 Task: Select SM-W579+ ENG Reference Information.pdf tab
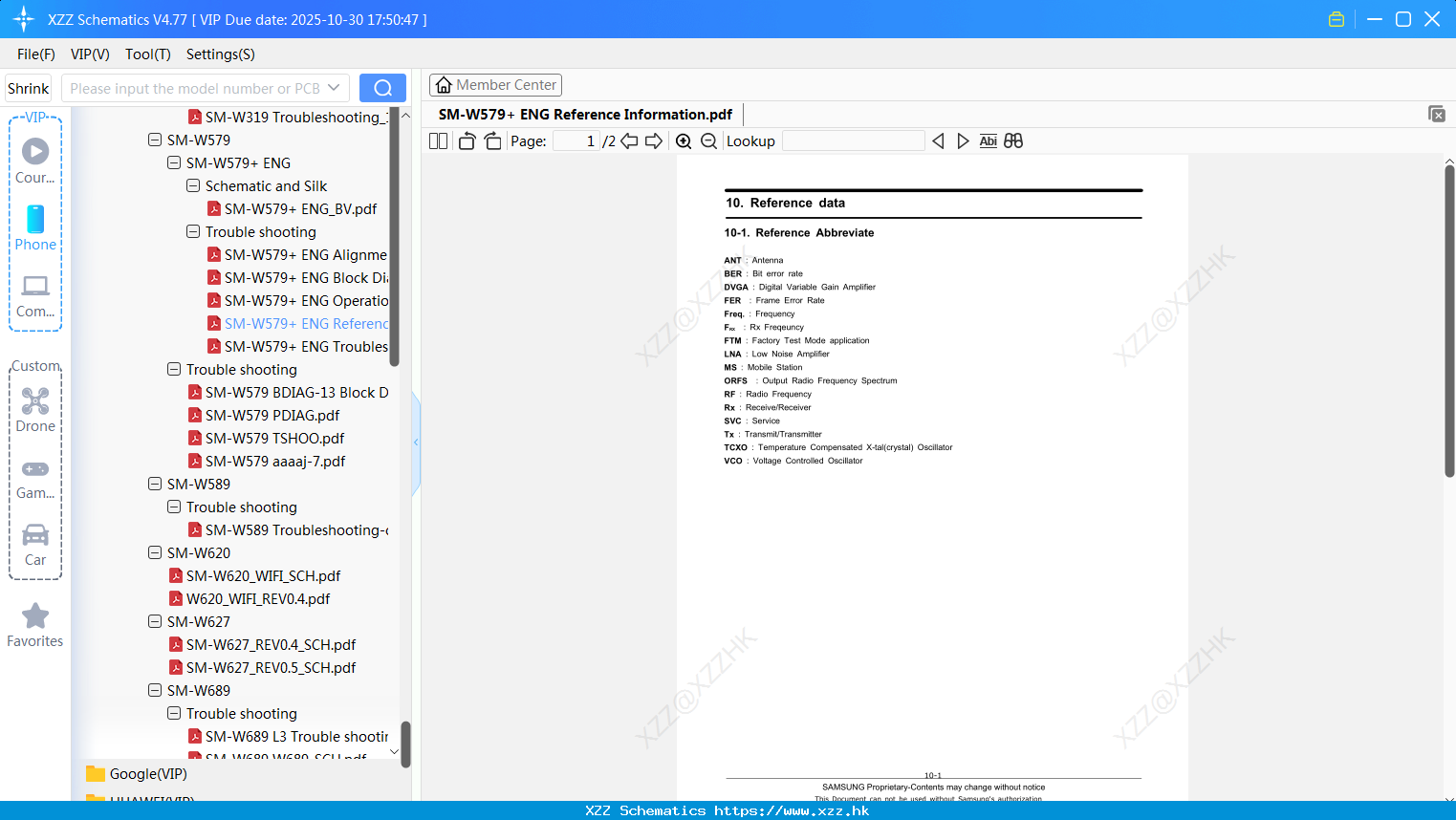[x=585, y=114]
